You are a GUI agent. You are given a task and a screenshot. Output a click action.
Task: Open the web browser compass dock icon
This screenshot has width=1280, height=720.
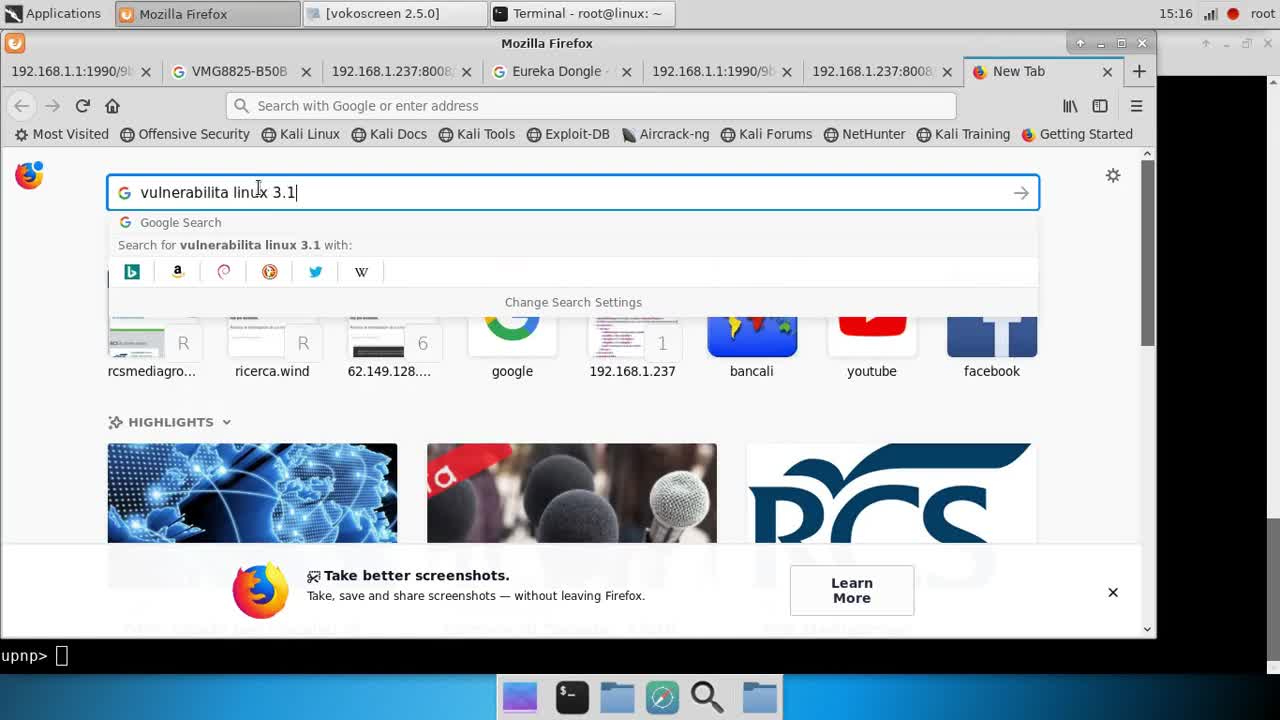(662, 697)
